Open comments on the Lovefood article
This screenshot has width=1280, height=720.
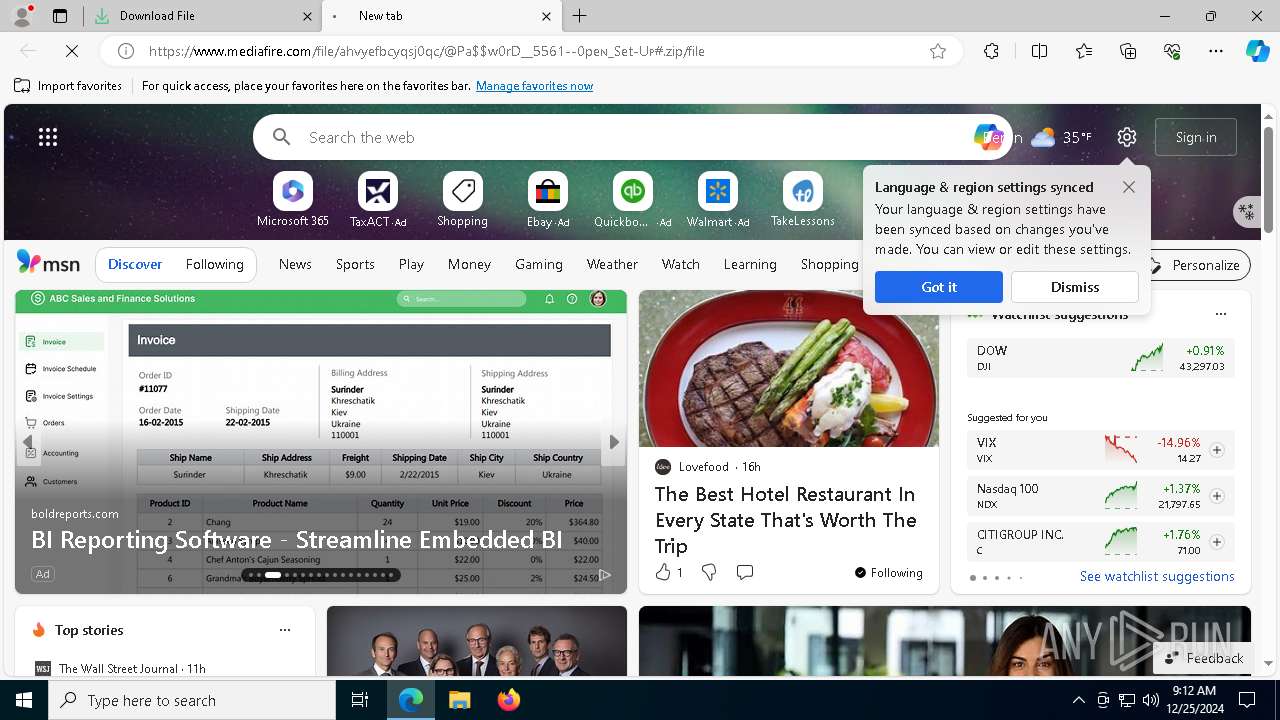[745, 572]
